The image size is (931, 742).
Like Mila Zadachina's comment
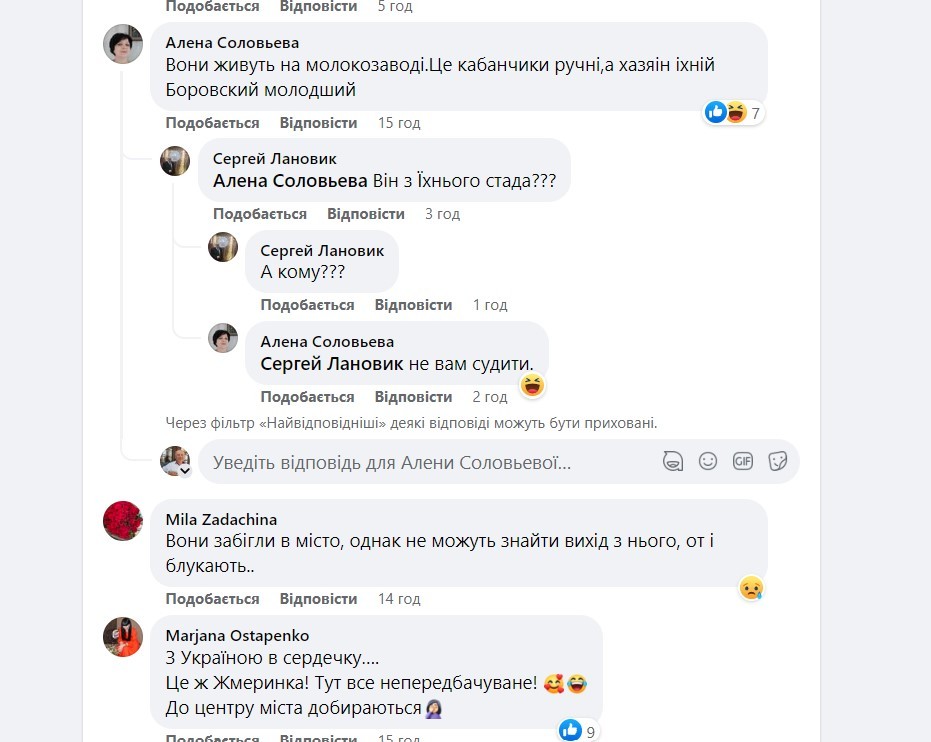click(x=212, y=599)
